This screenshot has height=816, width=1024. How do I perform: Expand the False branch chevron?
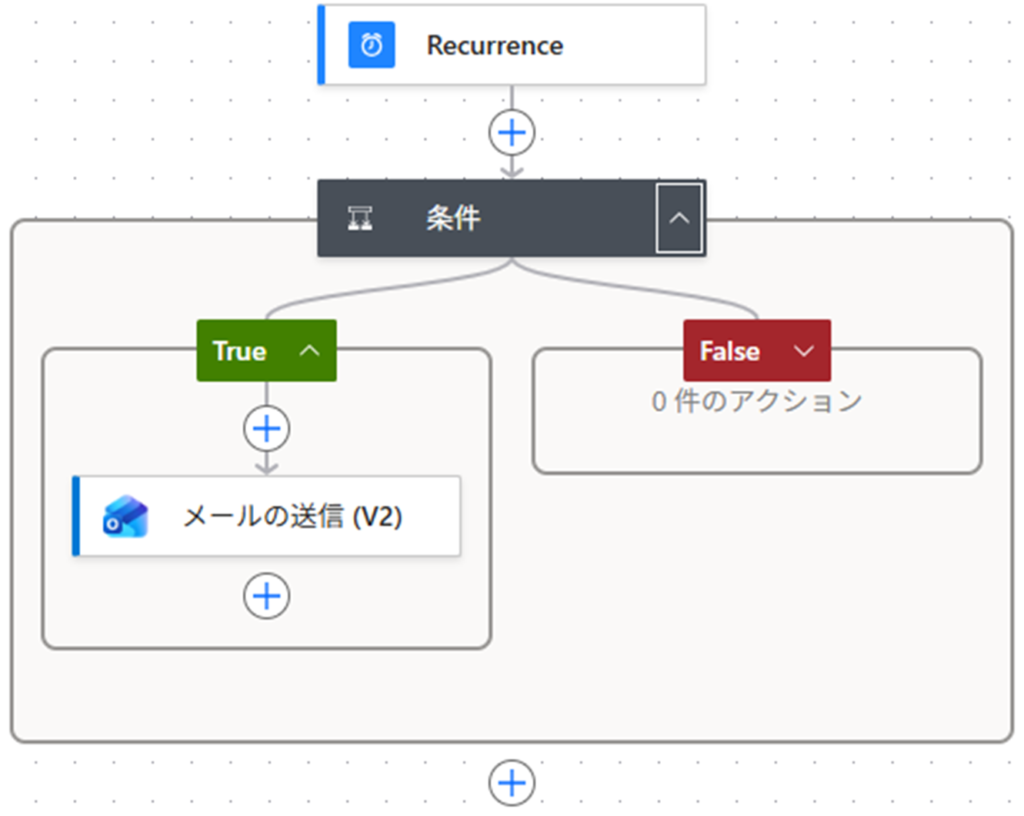coord(803,351)
